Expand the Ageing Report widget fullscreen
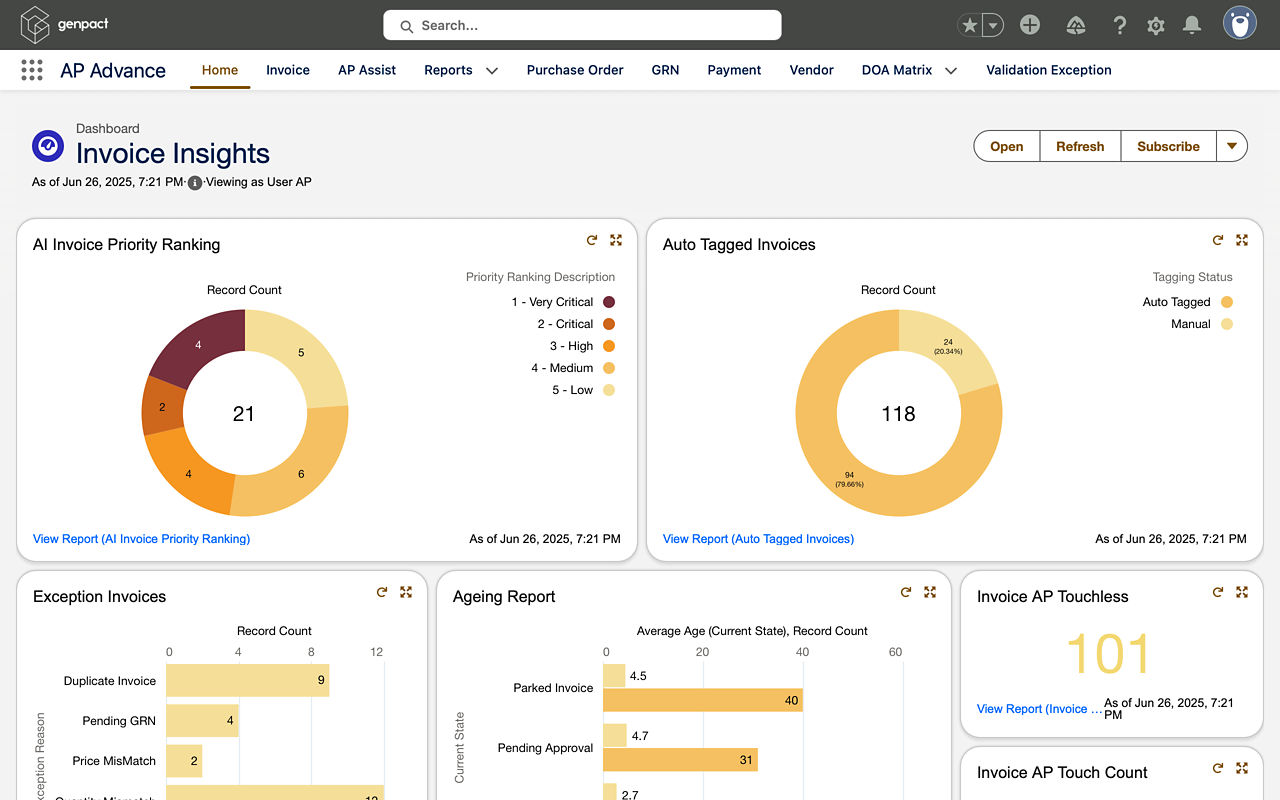Screen dimensions: 1280x800 (x=930, y=592)
